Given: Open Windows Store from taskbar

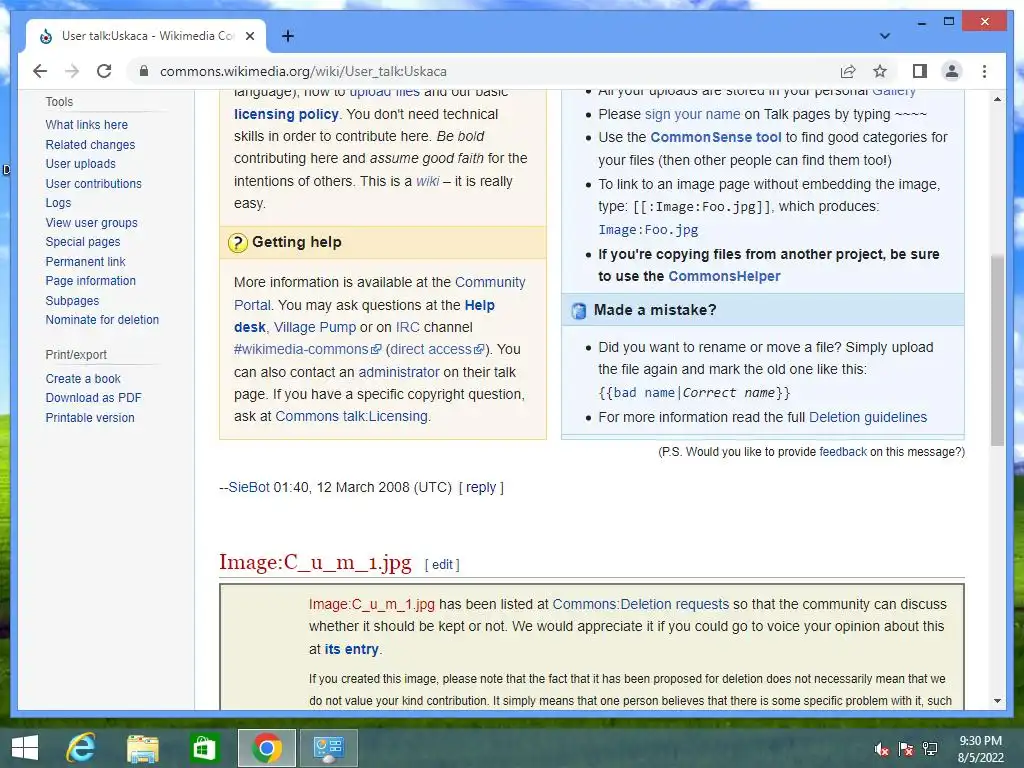Looking at the screenshot, I should [204, 748].
